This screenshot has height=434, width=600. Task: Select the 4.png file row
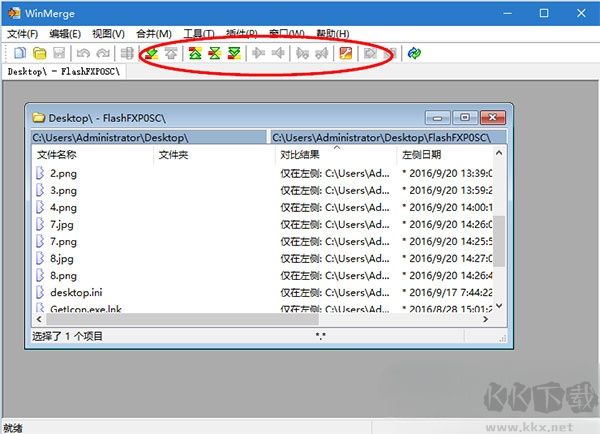pos(262,207)
